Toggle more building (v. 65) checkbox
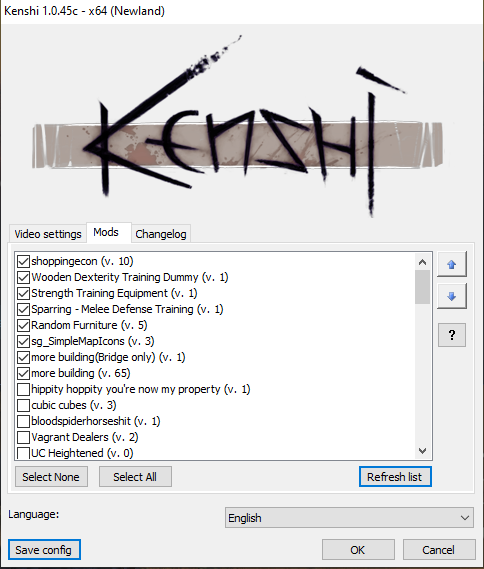This screenshot has height=569, width=484. tap(24, 373)
